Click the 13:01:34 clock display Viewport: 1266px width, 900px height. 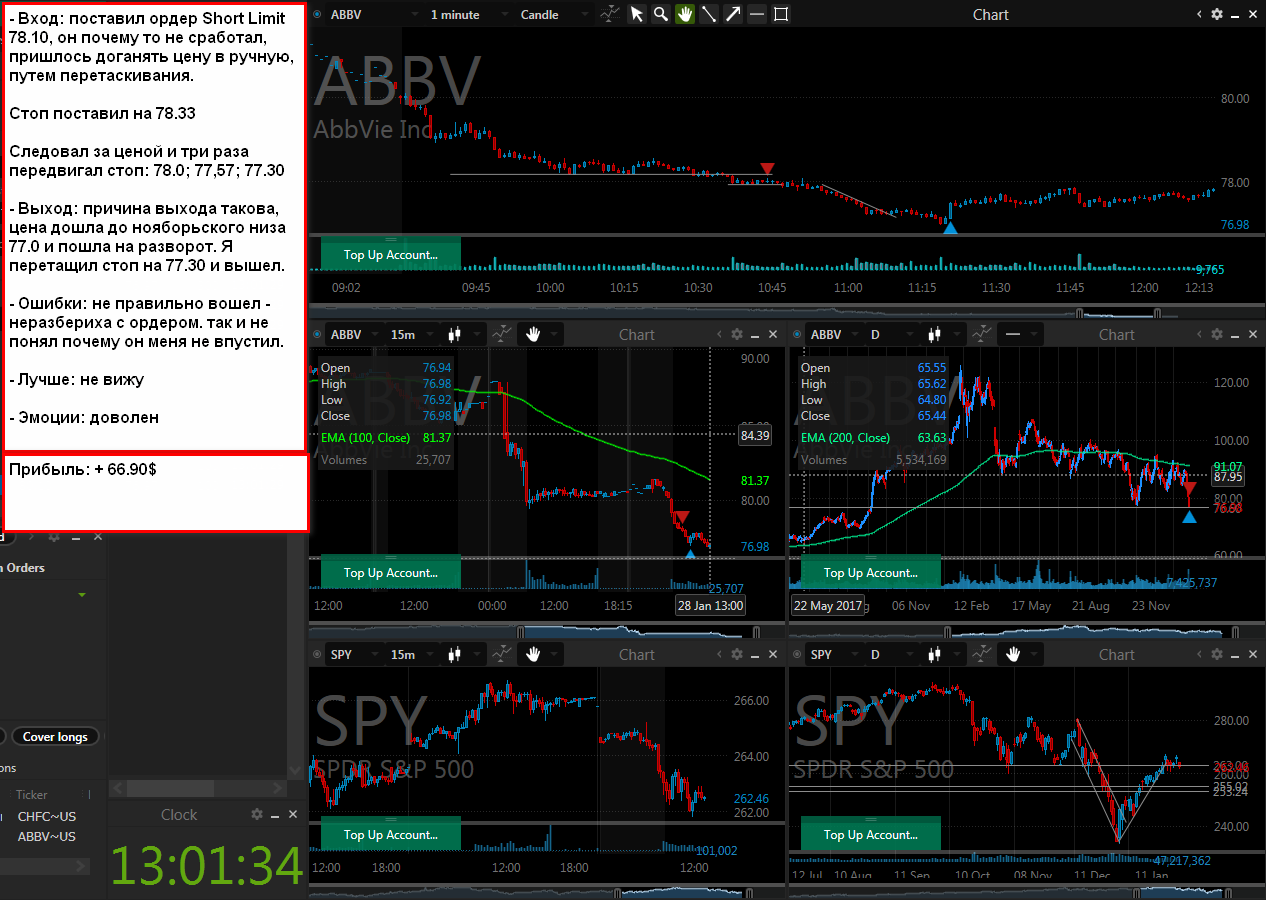(x=206, y=865)
